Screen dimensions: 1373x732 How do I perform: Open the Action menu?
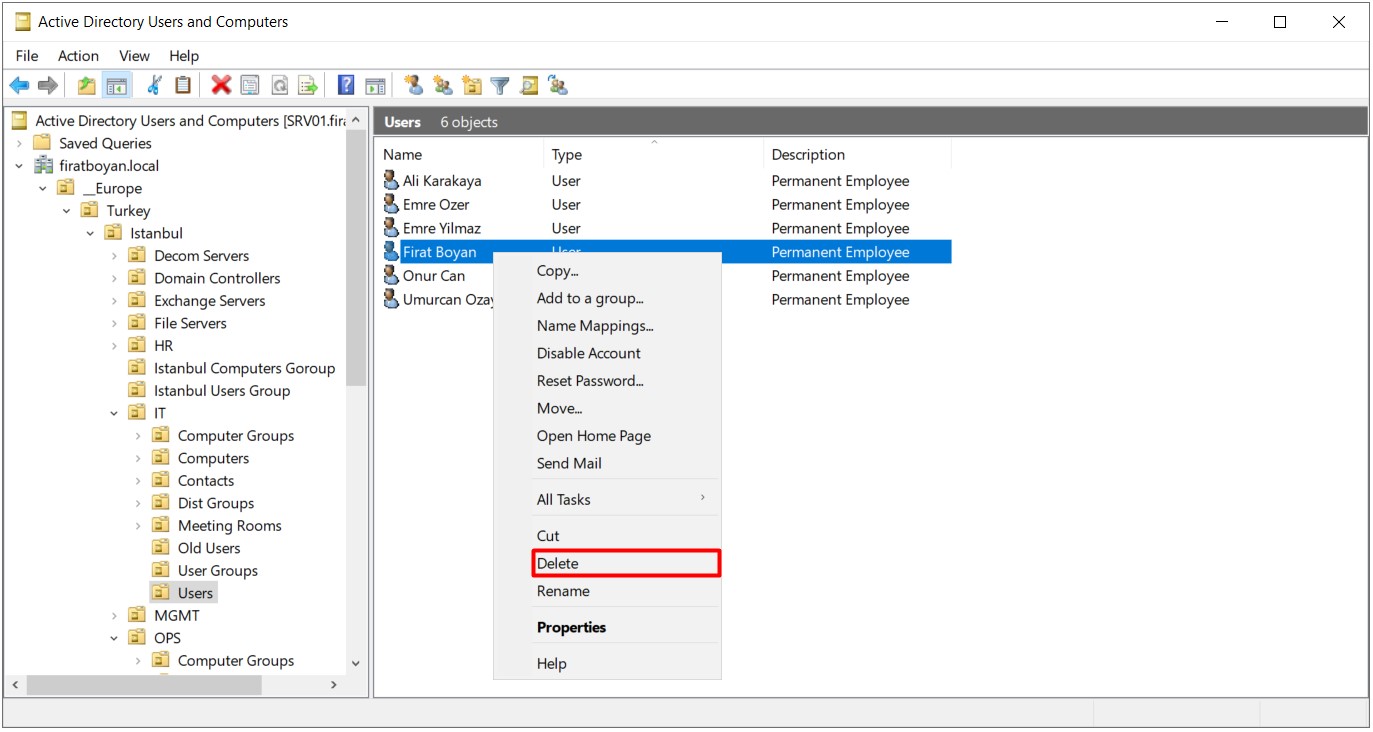[78, 56]
